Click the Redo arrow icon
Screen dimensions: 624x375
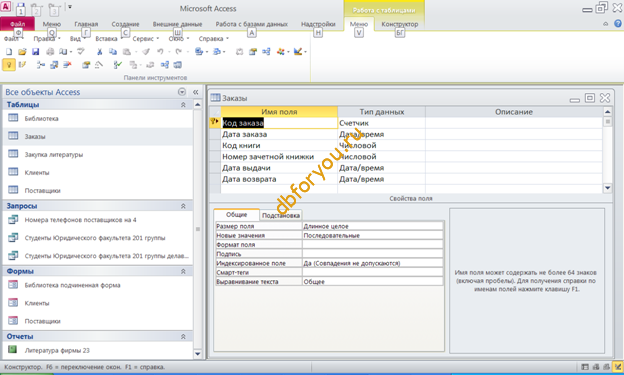(178, 52)
